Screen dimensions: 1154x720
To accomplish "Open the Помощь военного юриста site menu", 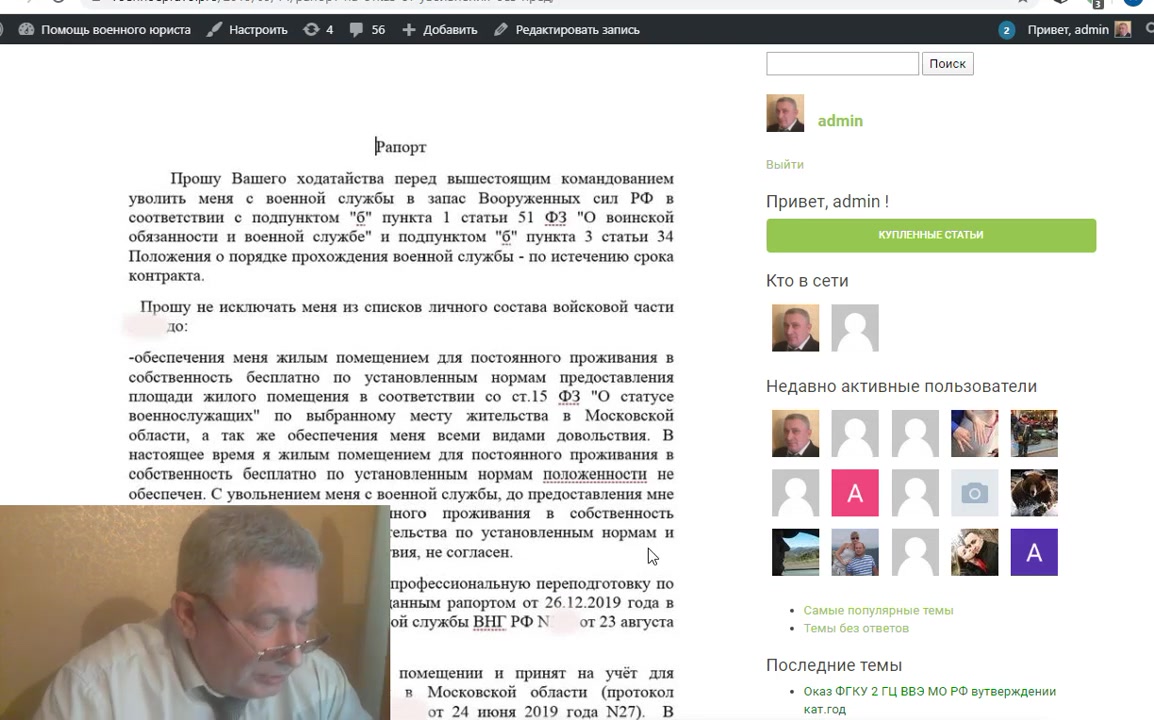I will click(105, 30).
